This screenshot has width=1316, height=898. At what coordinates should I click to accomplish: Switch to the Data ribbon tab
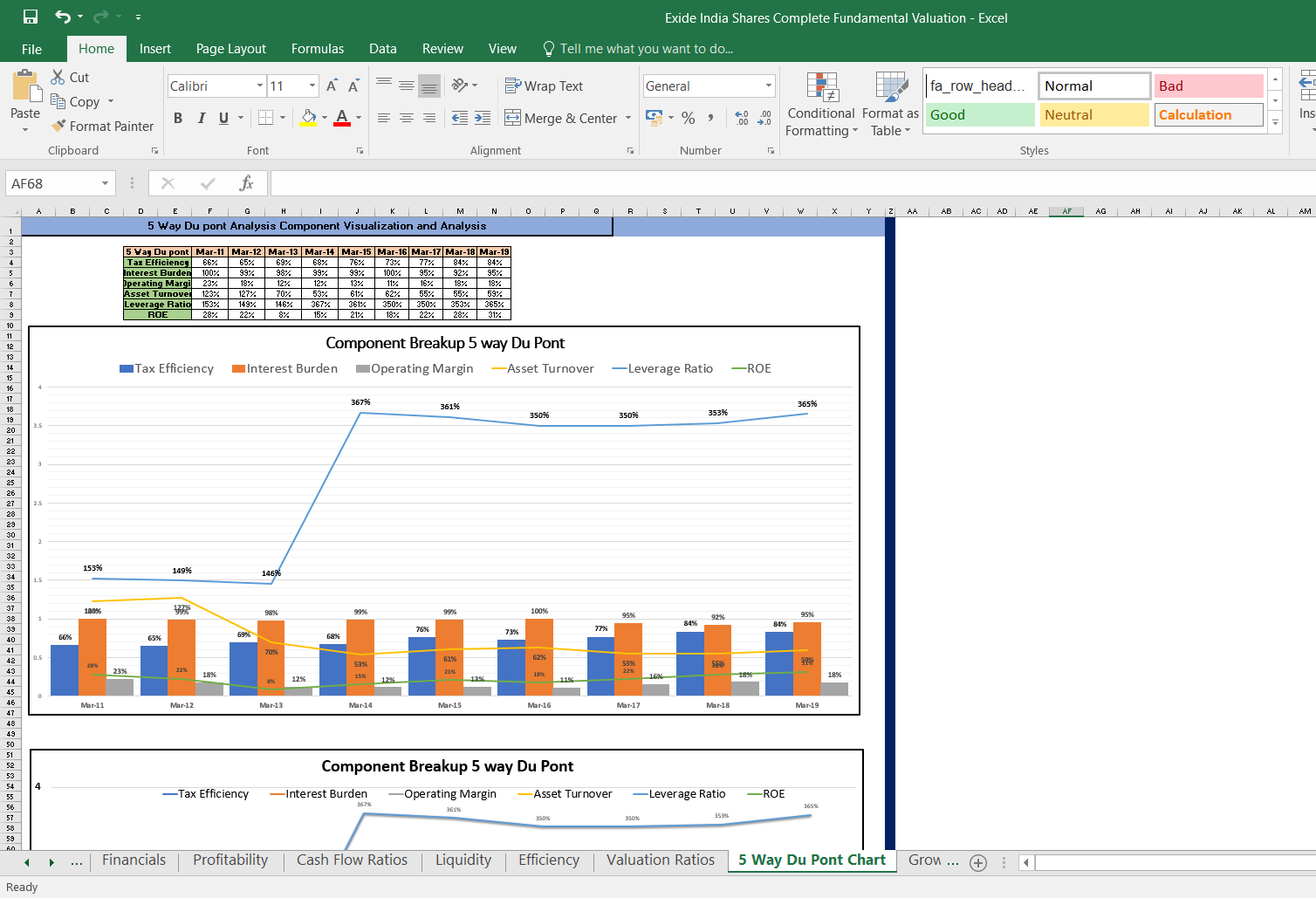(383, 49)
